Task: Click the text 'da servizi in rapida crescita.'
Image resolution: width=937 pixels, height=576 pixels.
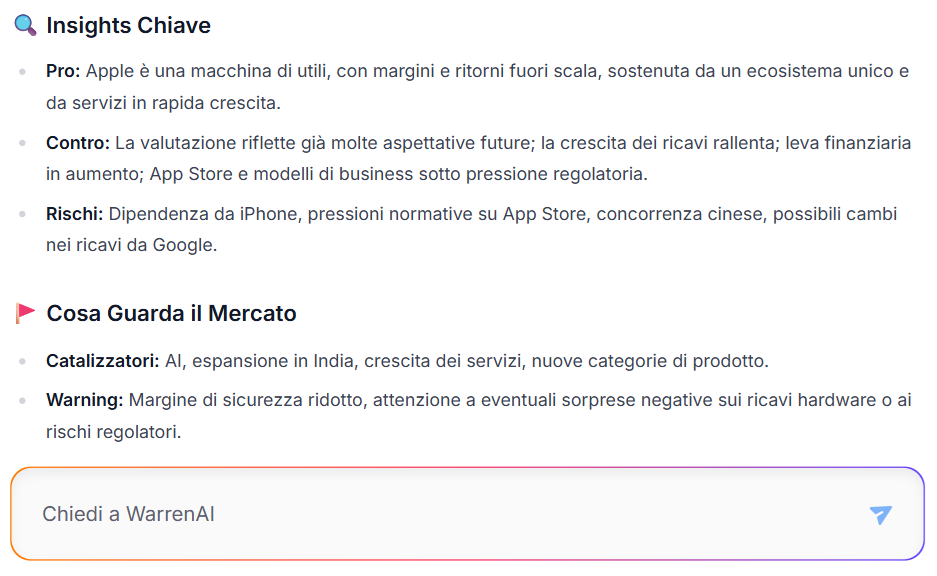Action: (163, 103)
